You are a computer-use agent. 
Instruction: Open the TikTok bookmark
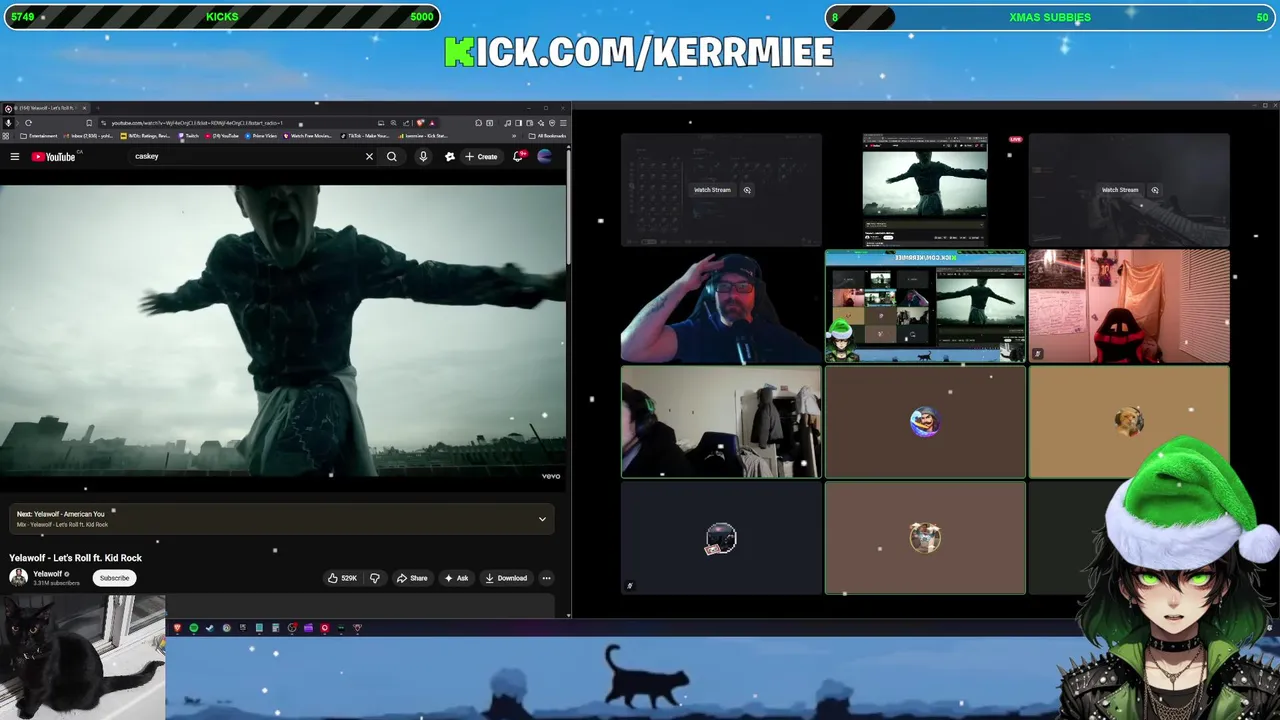(367, 136)
